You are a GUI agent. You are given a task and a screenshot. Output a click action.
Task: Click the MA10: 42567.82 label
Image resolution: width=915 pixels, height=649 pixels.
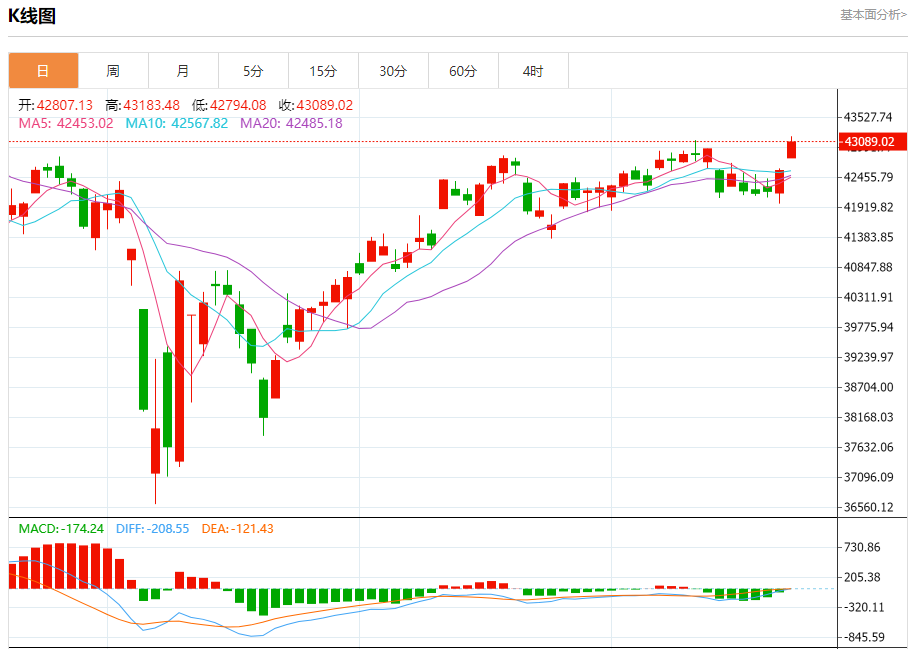(x=177, y=123)
